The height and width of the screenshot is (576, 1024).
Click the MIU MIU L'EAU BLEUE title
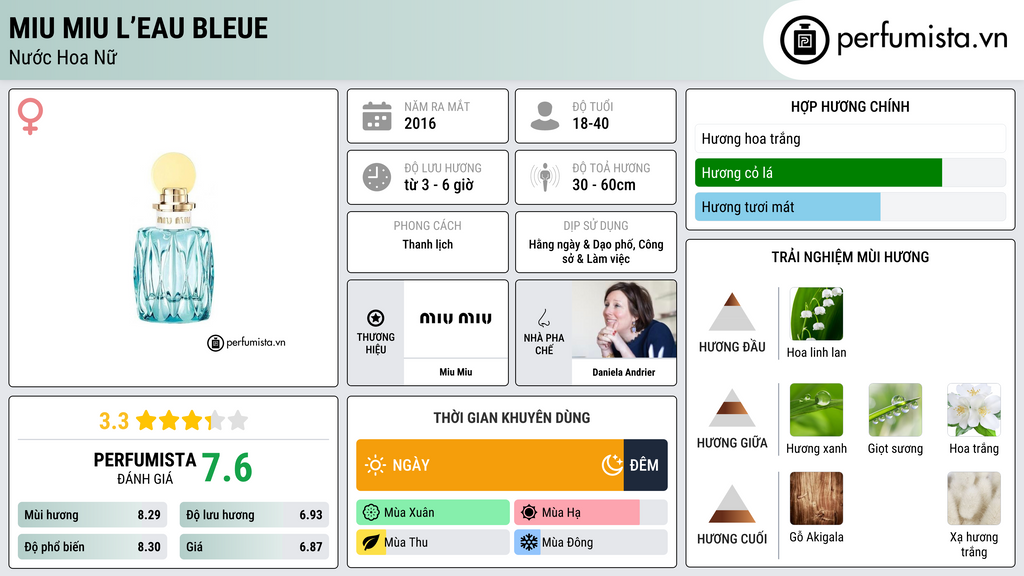point(138,29)
